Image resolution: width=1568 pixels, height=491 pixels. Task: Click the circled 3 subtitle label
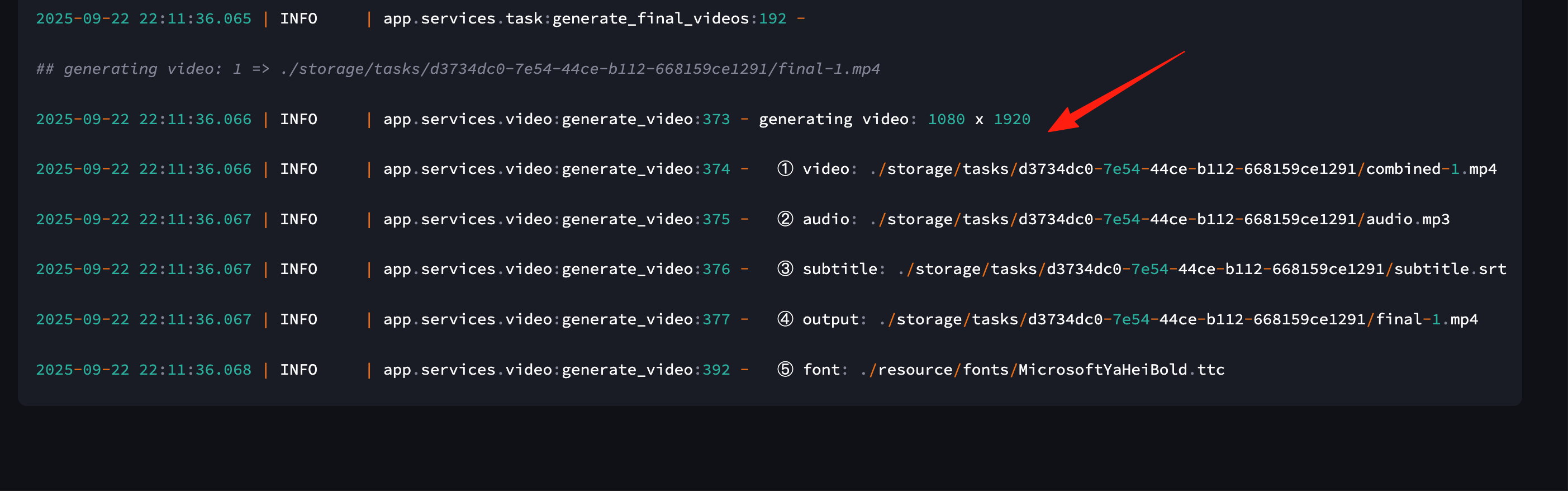(x=831, y=269)
